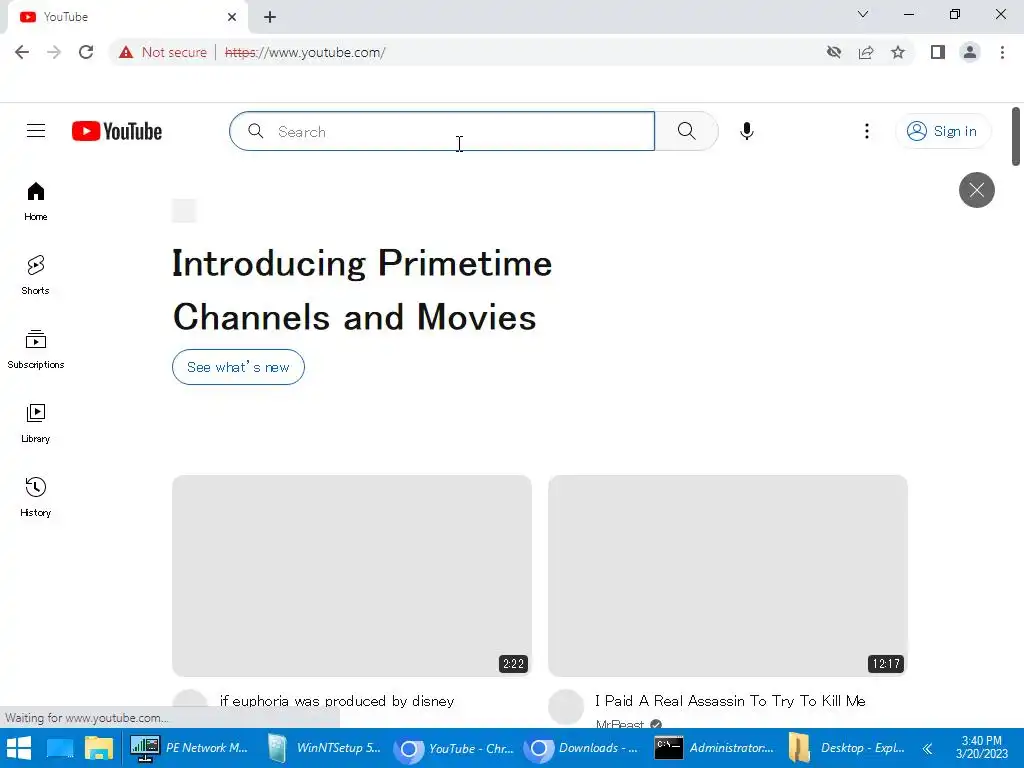Click the Sign in button
Viewport: 1024px width, 768px height.
point(942,131)
